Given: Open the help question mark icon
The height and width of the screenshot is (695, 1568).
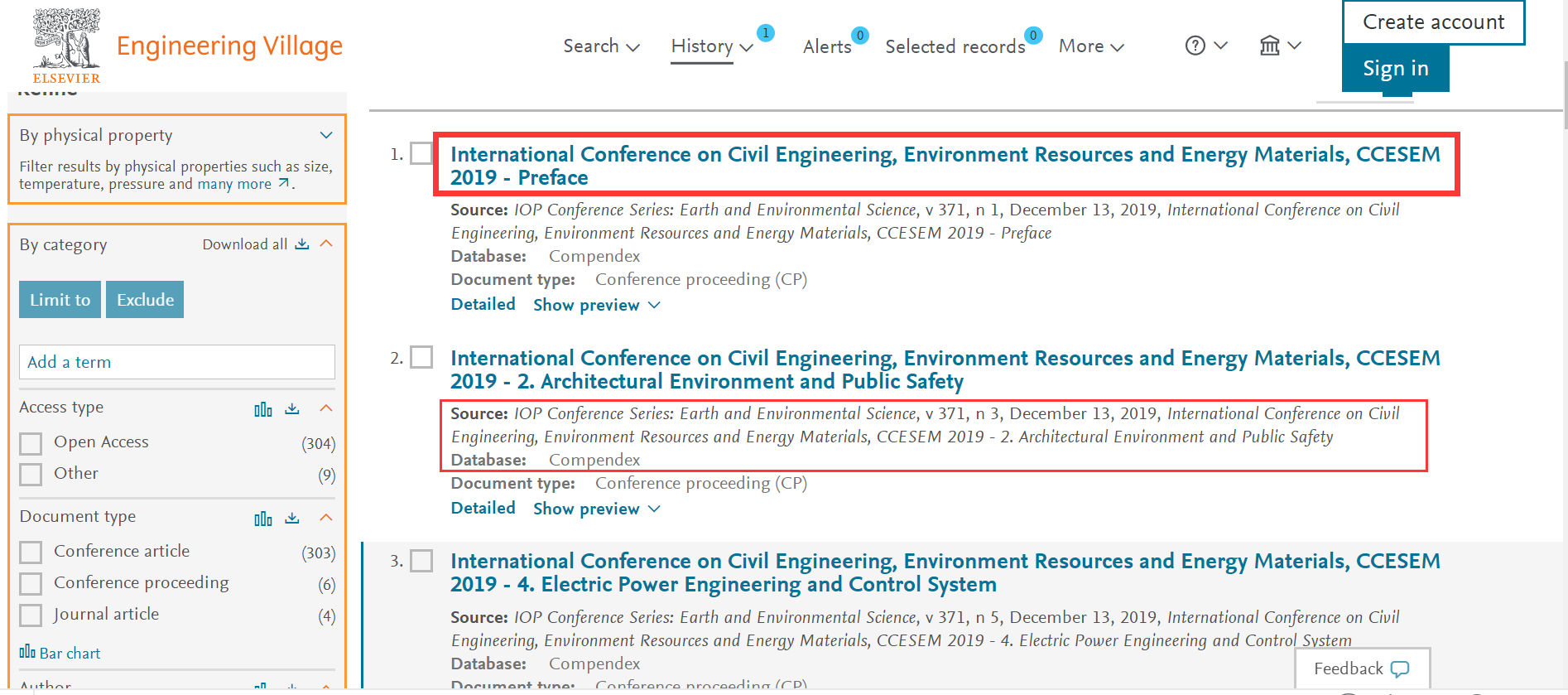Looking at the screenshot, I should (1195, 46).
